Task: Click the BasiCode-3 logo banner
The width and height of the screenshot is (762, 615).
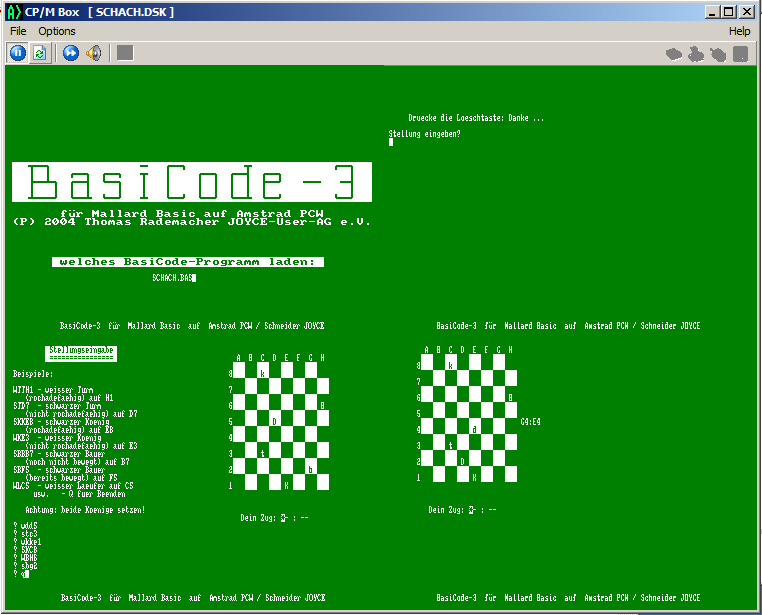Action: (192, 182)
